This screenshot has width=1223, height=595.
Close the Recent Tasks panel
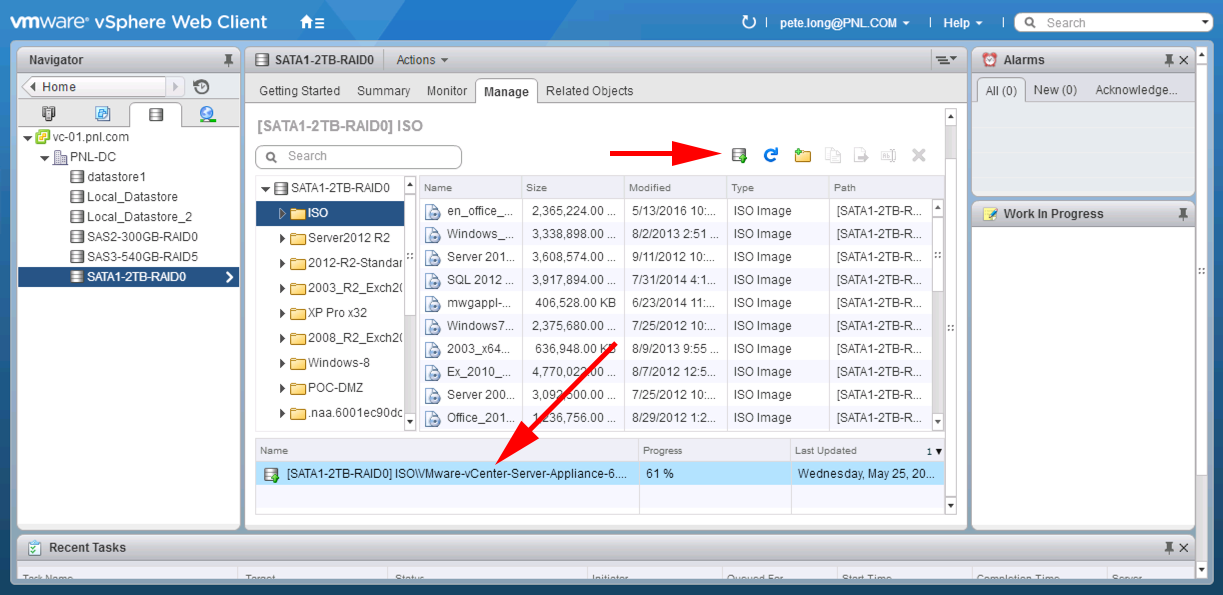1184,548
